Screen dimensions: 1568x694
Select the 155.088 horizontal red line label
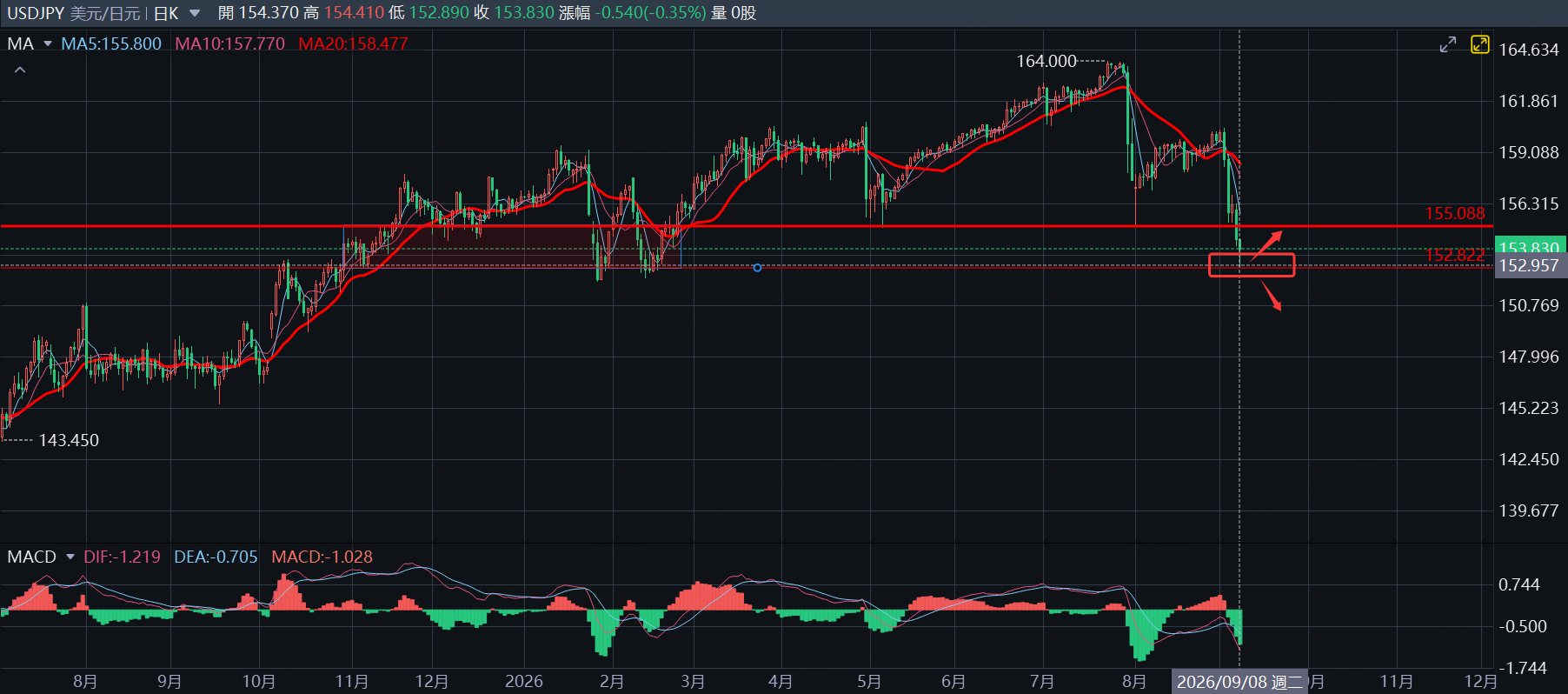click(1454, 213)
